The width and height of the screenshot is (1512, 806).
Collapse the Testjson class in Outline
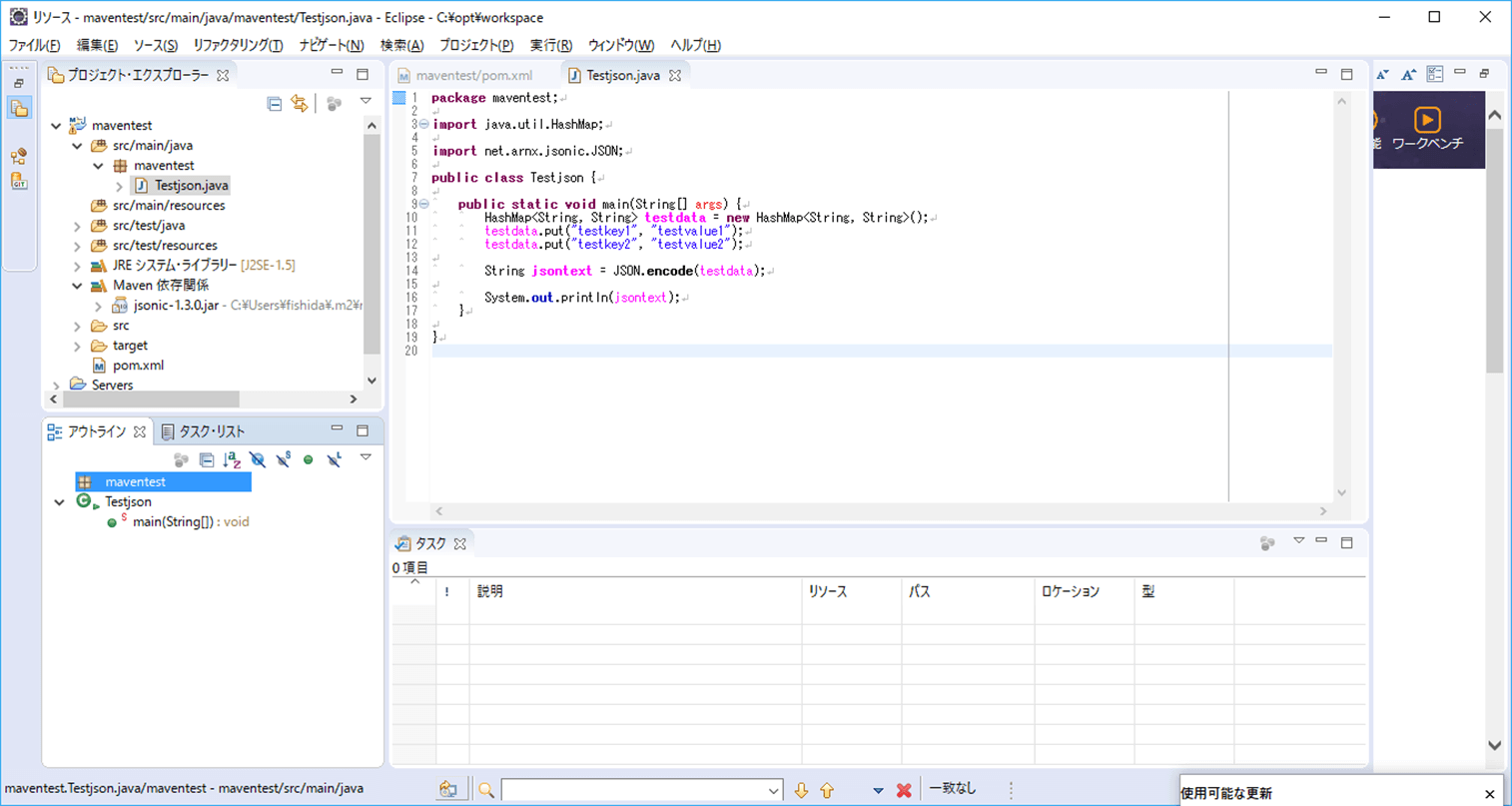60,502
